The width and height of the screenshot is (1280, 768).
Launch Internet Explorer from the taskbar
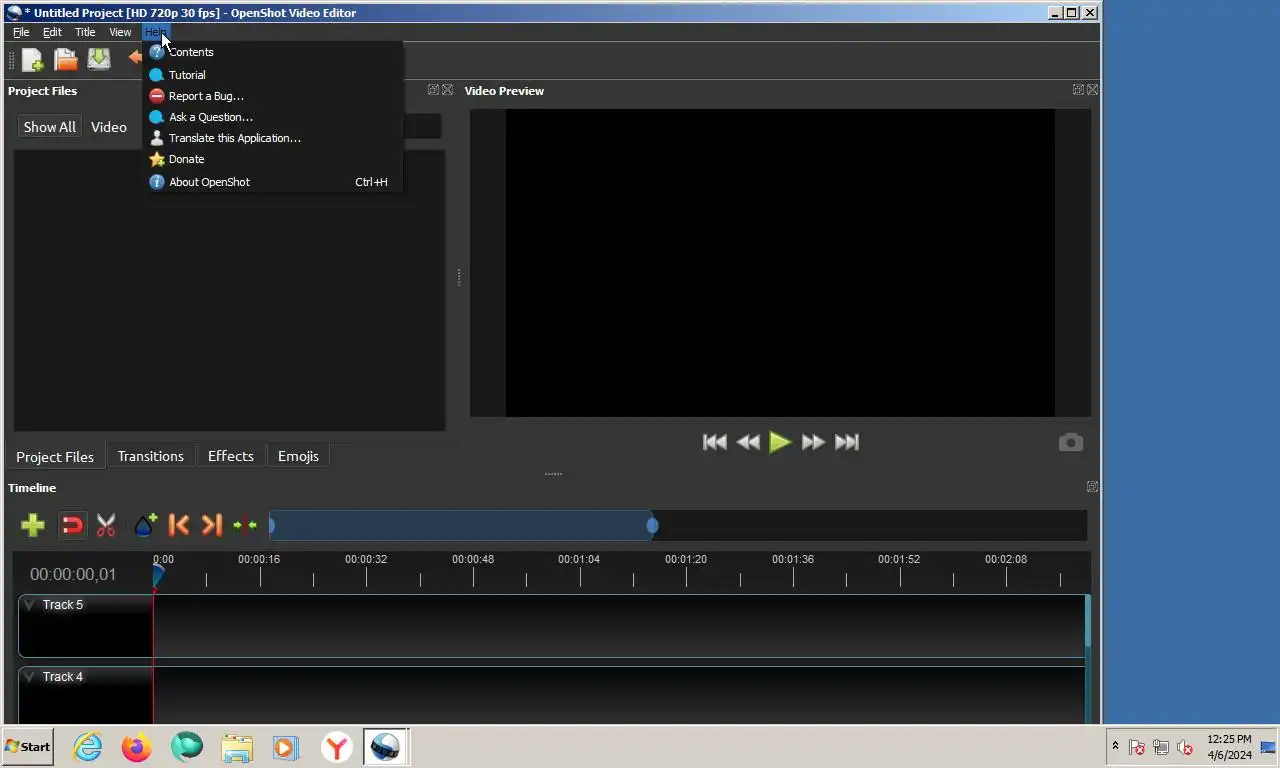coord(88,747)
